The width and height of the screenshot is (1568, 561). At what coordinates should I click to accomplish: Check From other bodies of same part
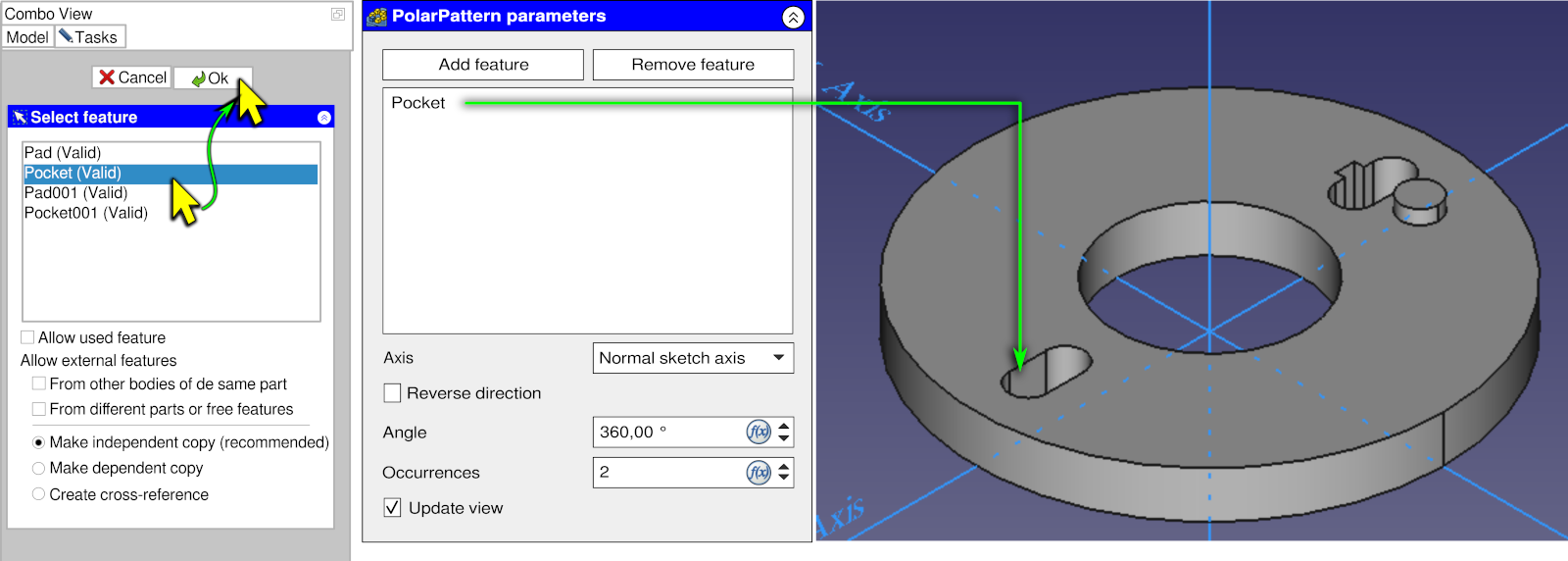pos(39,383)
